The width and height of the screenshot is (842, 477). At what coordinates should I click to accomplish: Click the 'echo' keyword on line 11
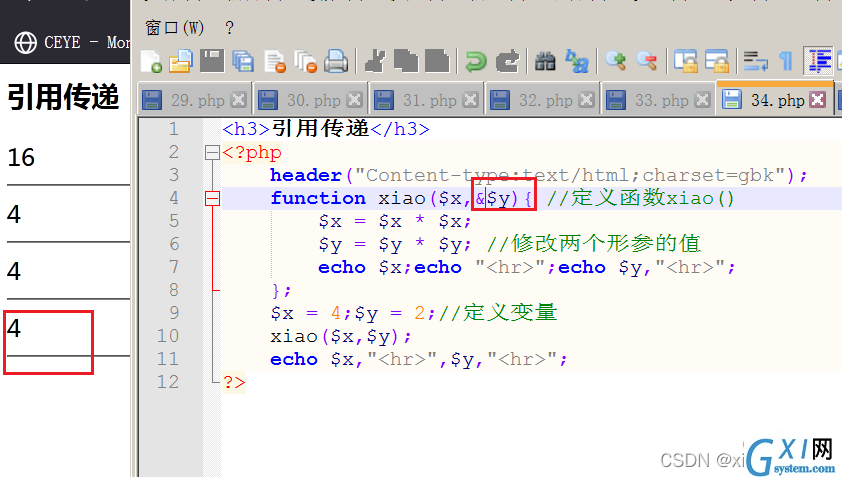click(294, 359)
